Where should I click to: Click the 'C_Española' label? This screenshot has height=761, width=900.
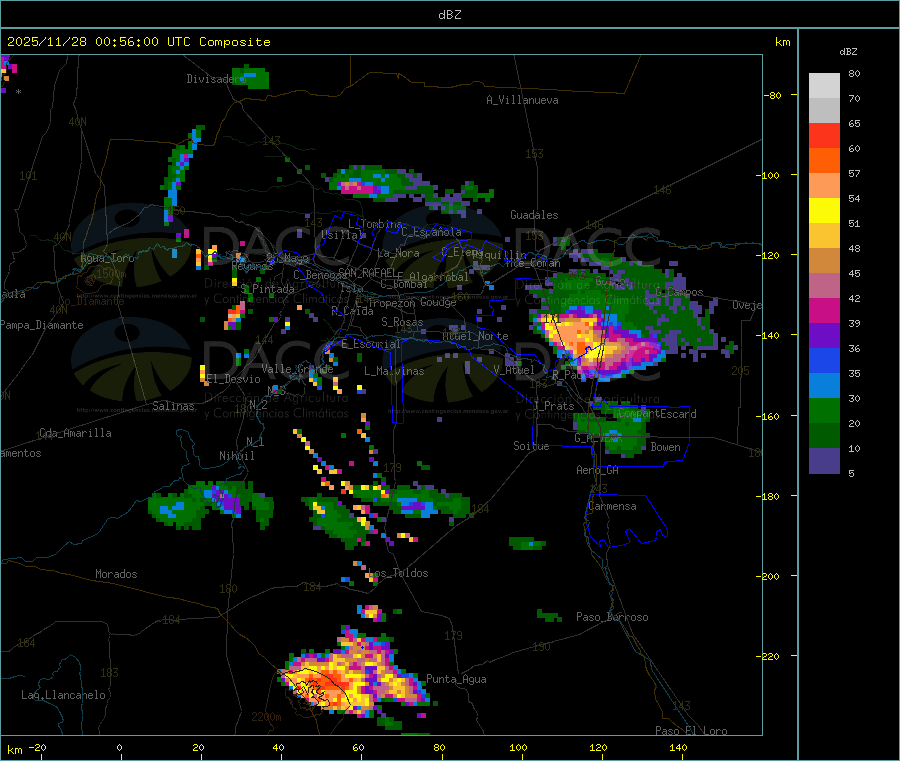click(431, 232)
